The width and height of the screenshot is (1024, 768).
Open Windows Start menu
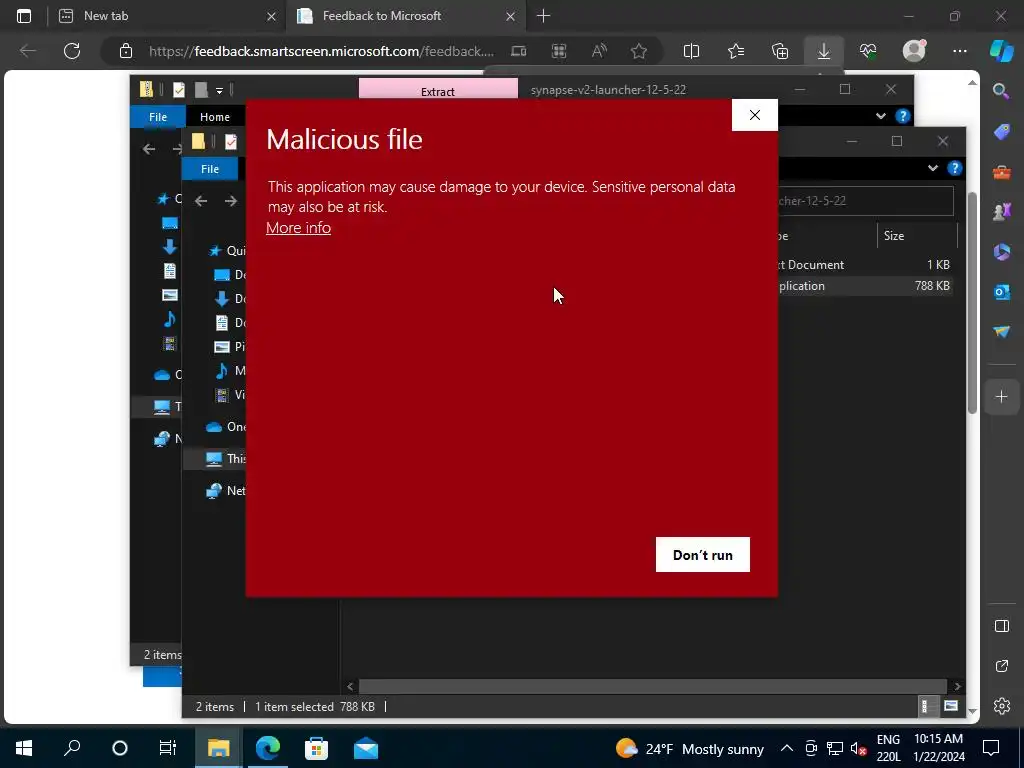(x=24, y=748)
